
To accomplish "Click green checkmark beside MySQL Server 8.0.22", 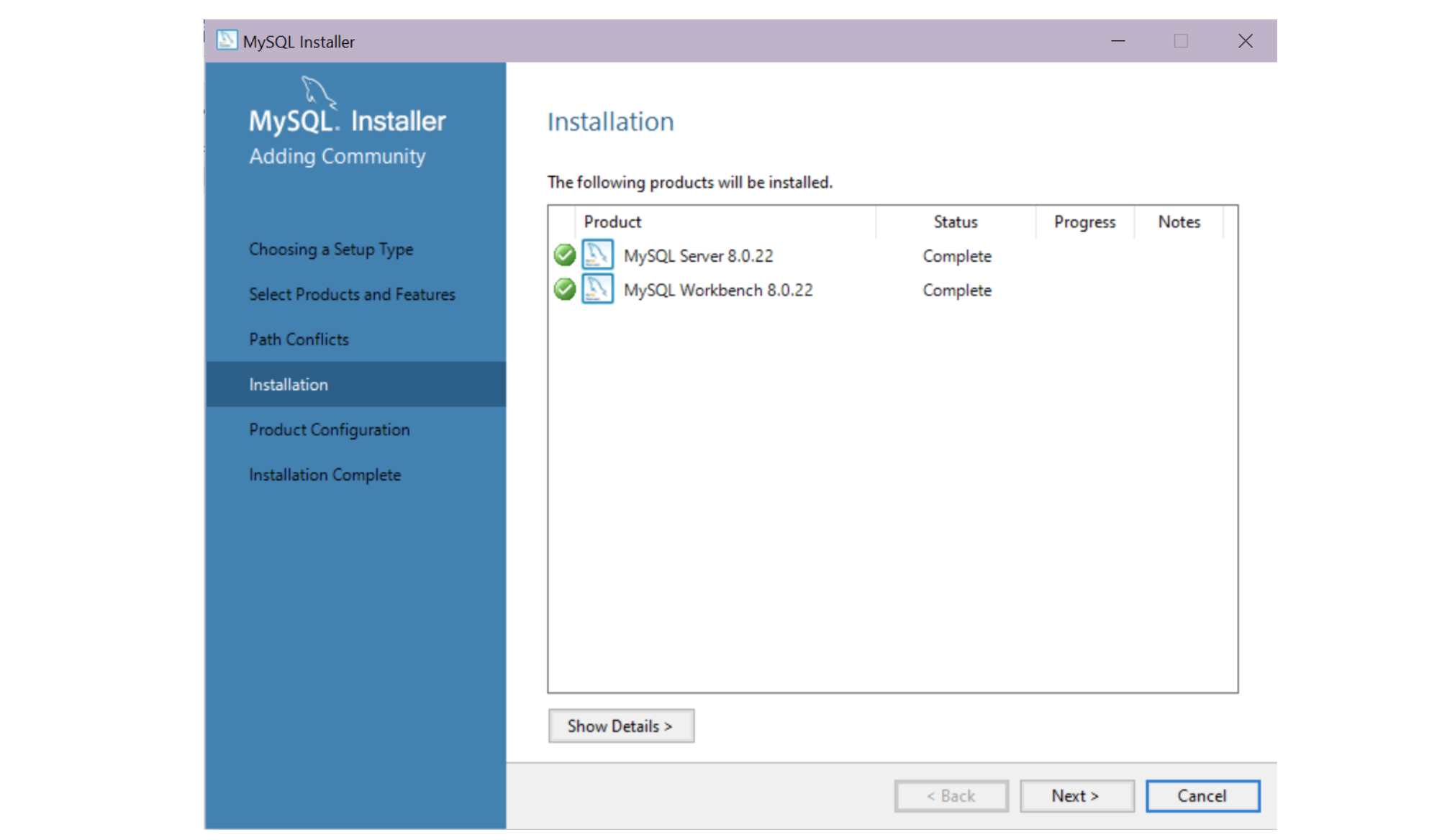I will [565, 255].
